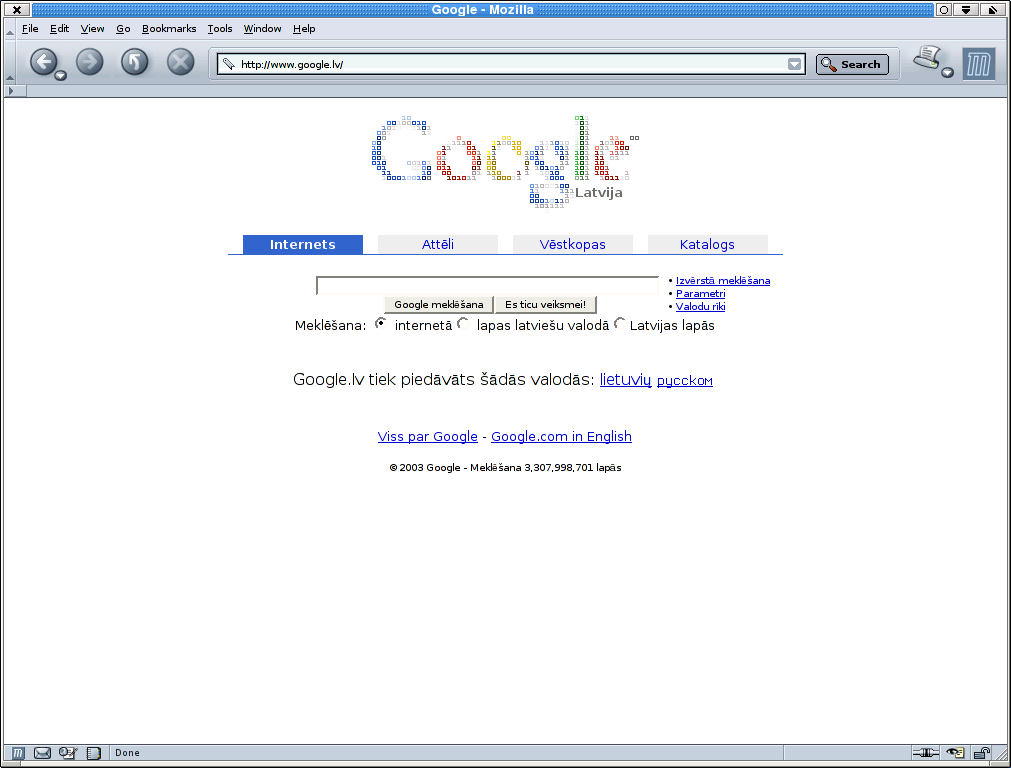Open Composer from the status bar icon
1011x768 pixels.
[x=68, y=753]
